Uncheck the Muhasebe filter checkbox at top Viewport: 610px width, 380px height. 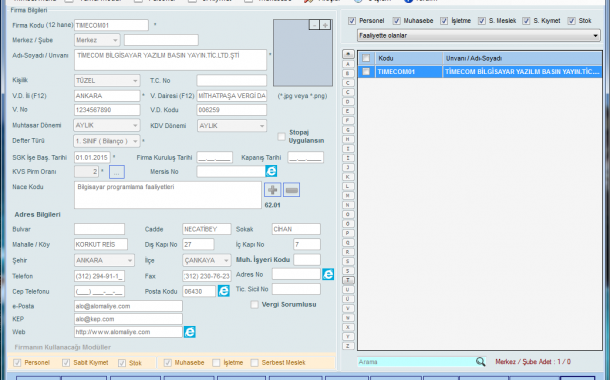[396, 21]
